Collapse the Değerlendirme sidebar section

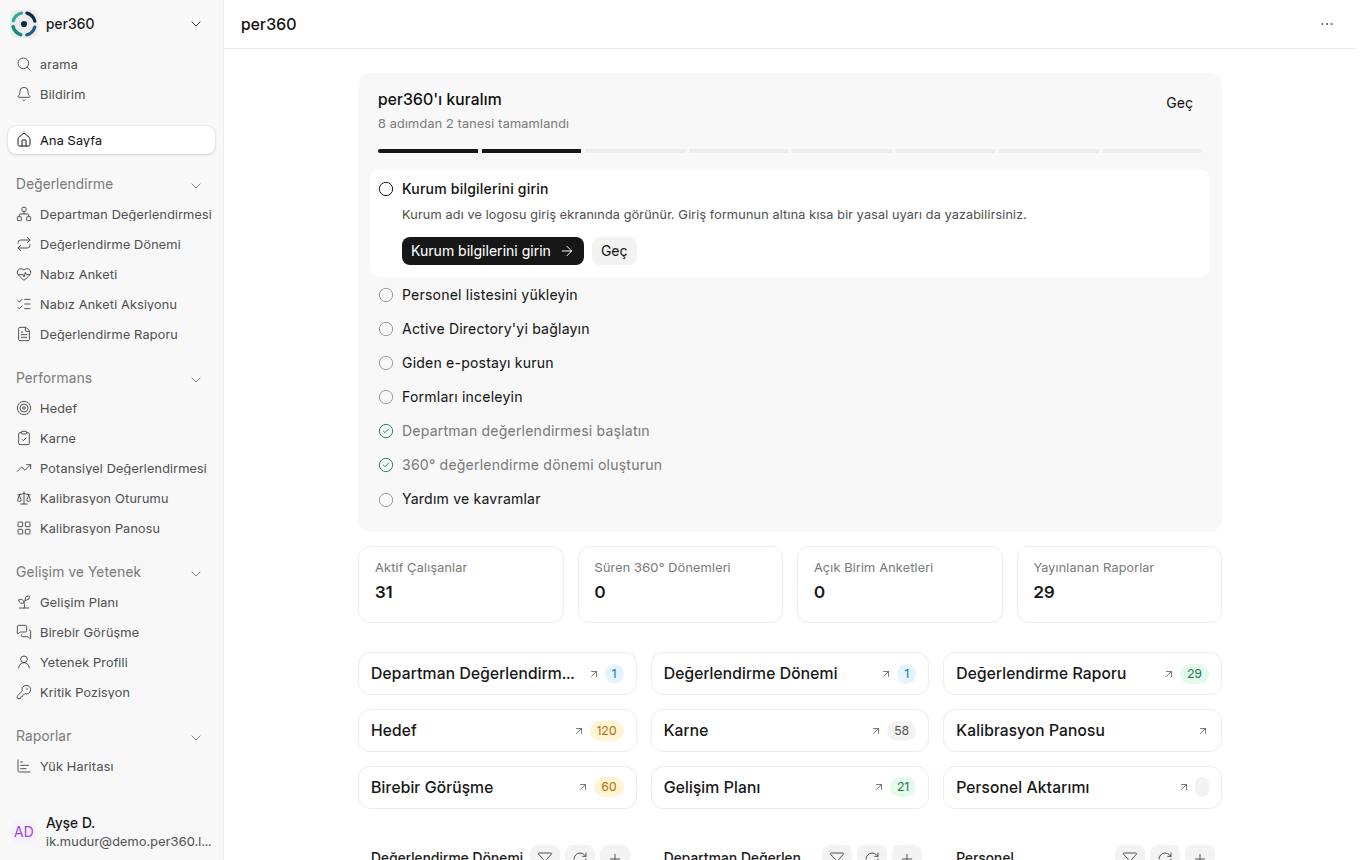tap(196, 185)
